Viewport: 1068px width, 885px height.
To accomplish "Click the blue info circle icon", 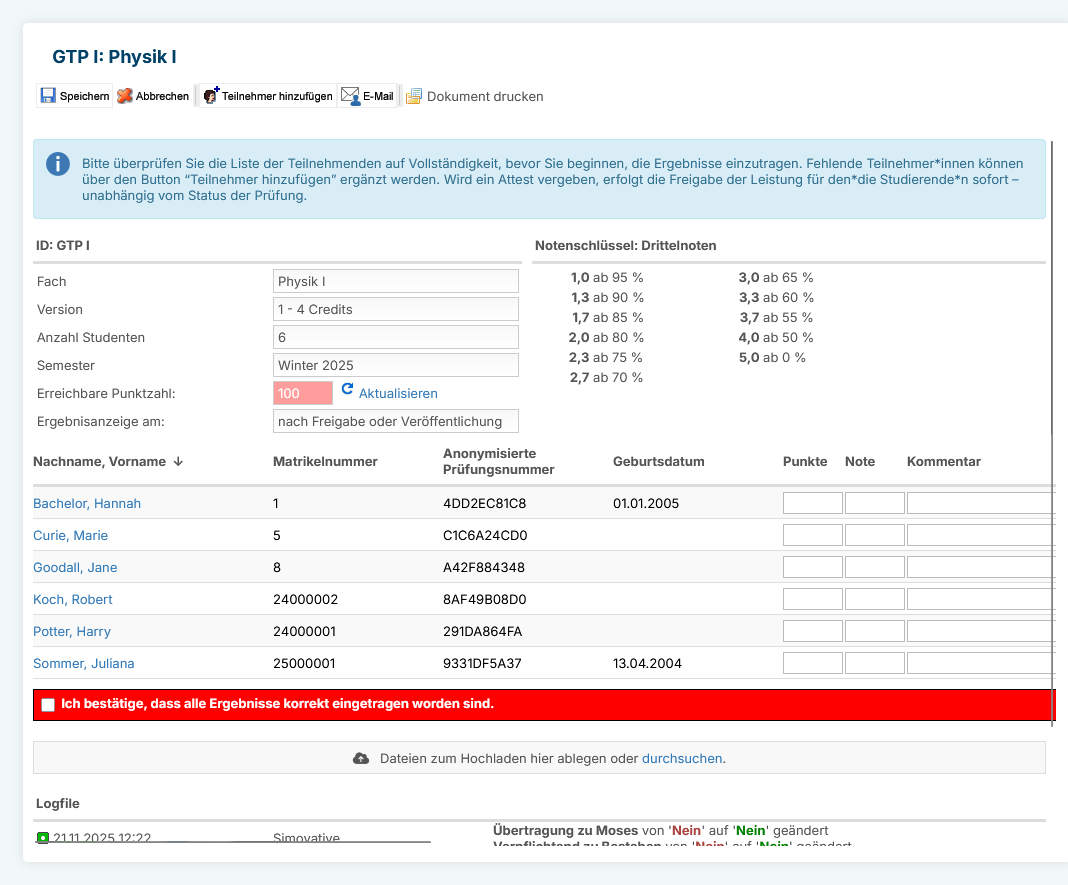I will [x=58, y=164].
